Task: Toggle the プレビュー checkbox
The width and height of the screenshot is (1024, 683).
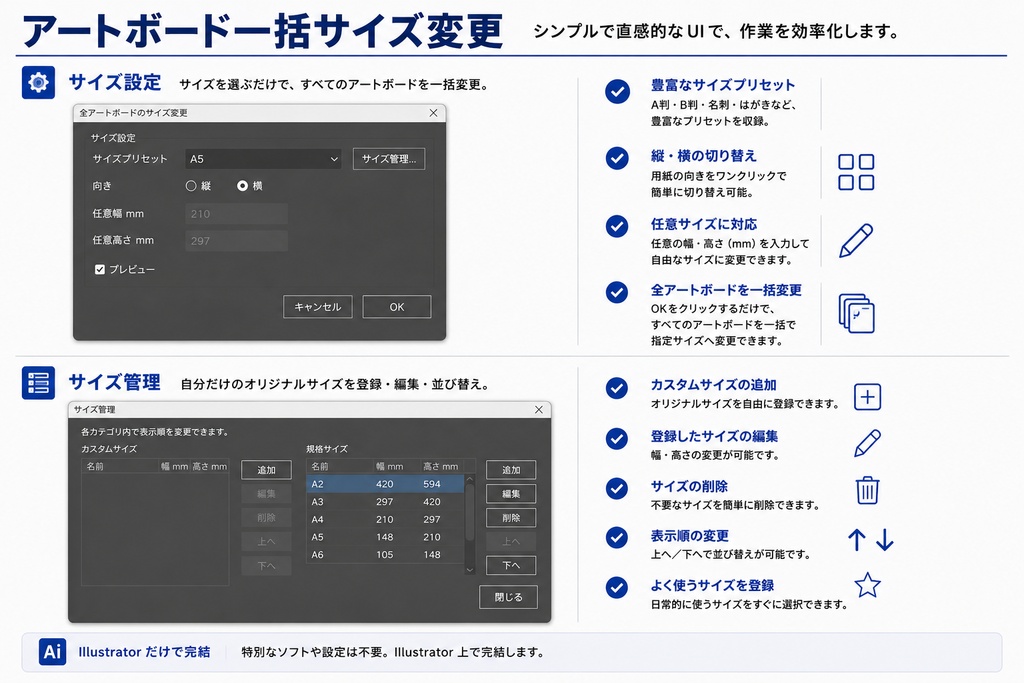Action: coord(100,269)
